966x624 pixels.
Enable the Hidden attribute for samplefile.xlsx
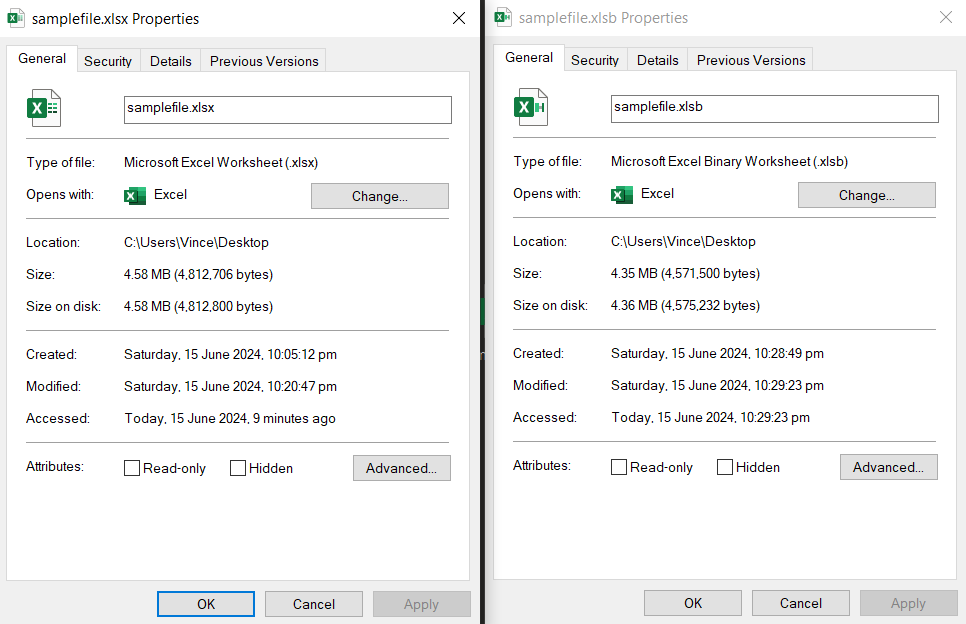click(238, 467)
